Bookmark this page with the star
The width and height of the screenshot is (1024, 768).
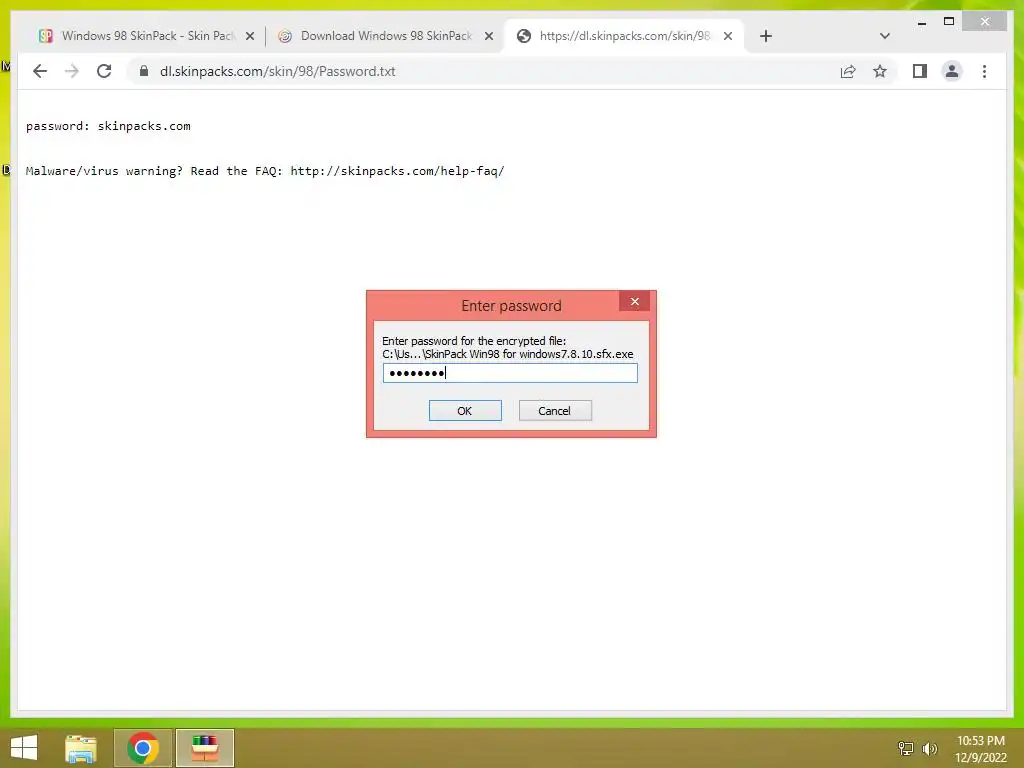coord(880,71)
